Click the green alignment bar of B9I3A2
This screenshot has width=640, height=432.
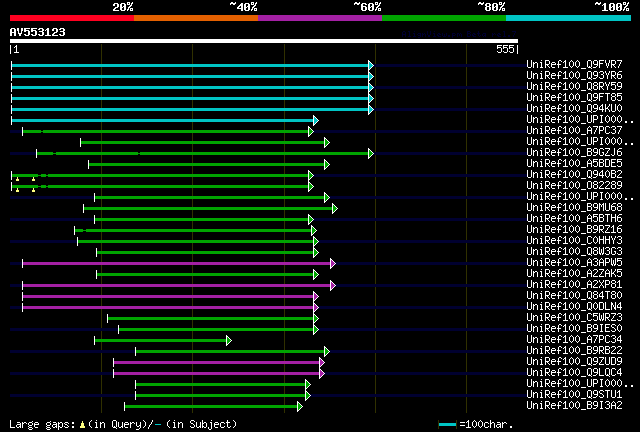pyautogui.click(x=211, y=407)
